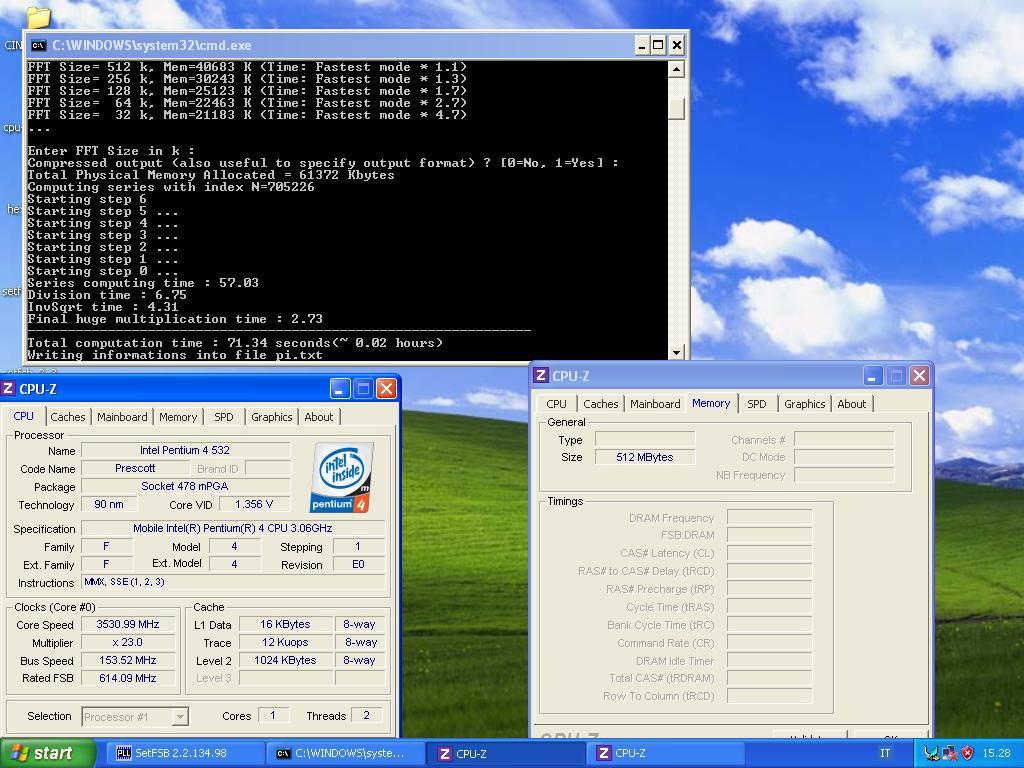Activate the first CPU-Z taskbar button

(504, 753)
